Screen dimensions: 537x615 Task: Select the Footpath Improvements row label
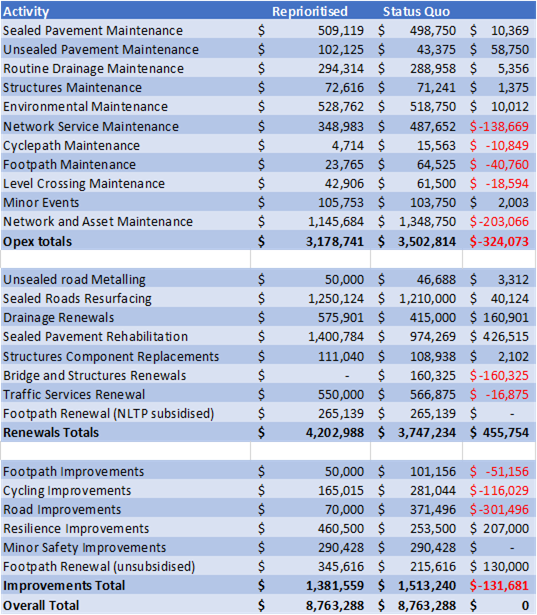tap(74, 471)
